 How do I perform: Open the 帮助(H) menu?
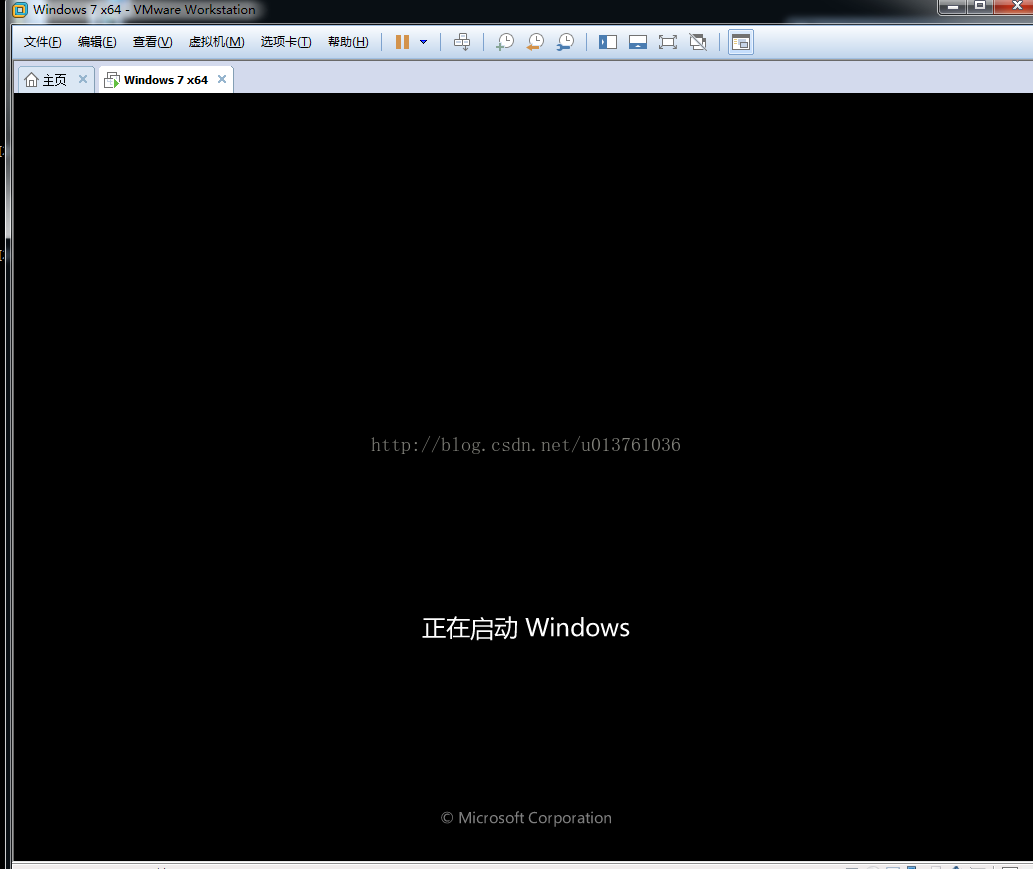pyautogui.click(x=348, y=42)
